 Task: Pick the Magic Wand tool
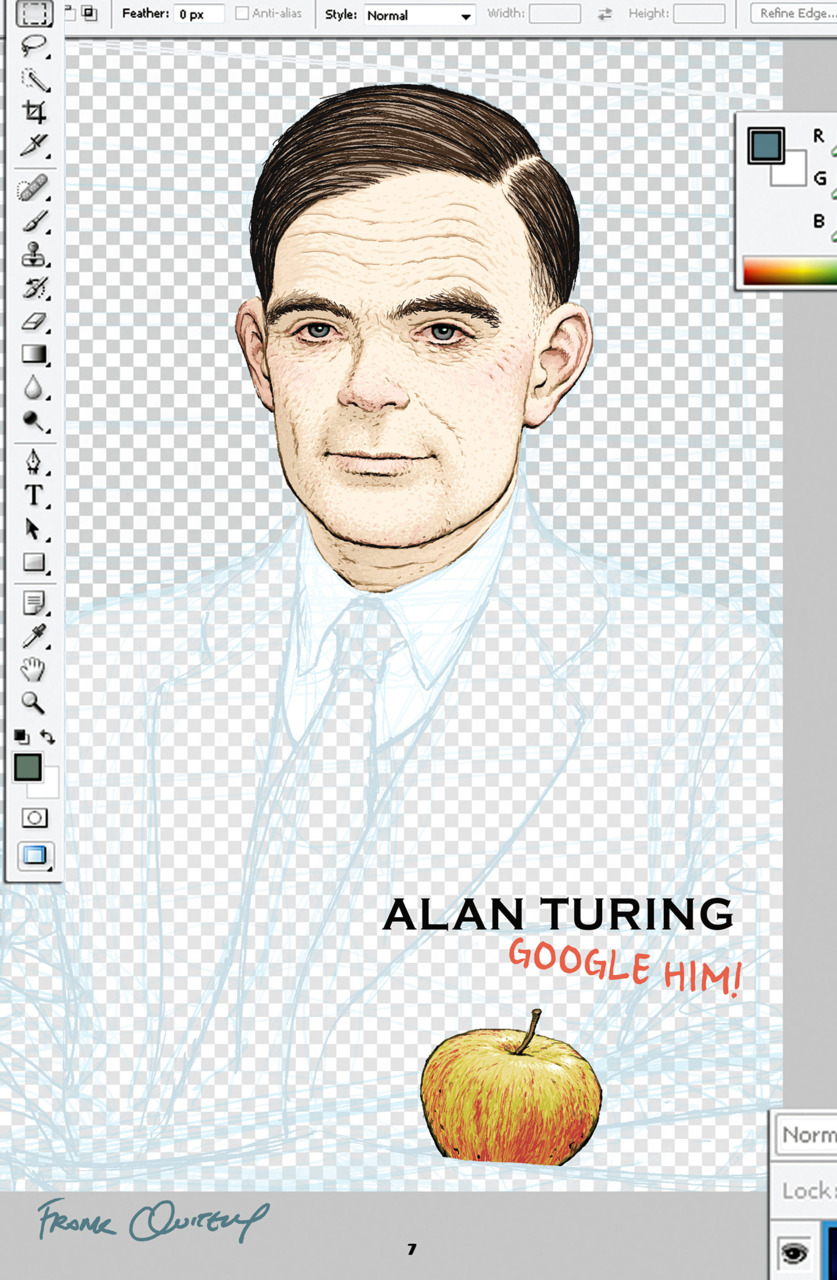pyautogui.click(x=35, y=79)
